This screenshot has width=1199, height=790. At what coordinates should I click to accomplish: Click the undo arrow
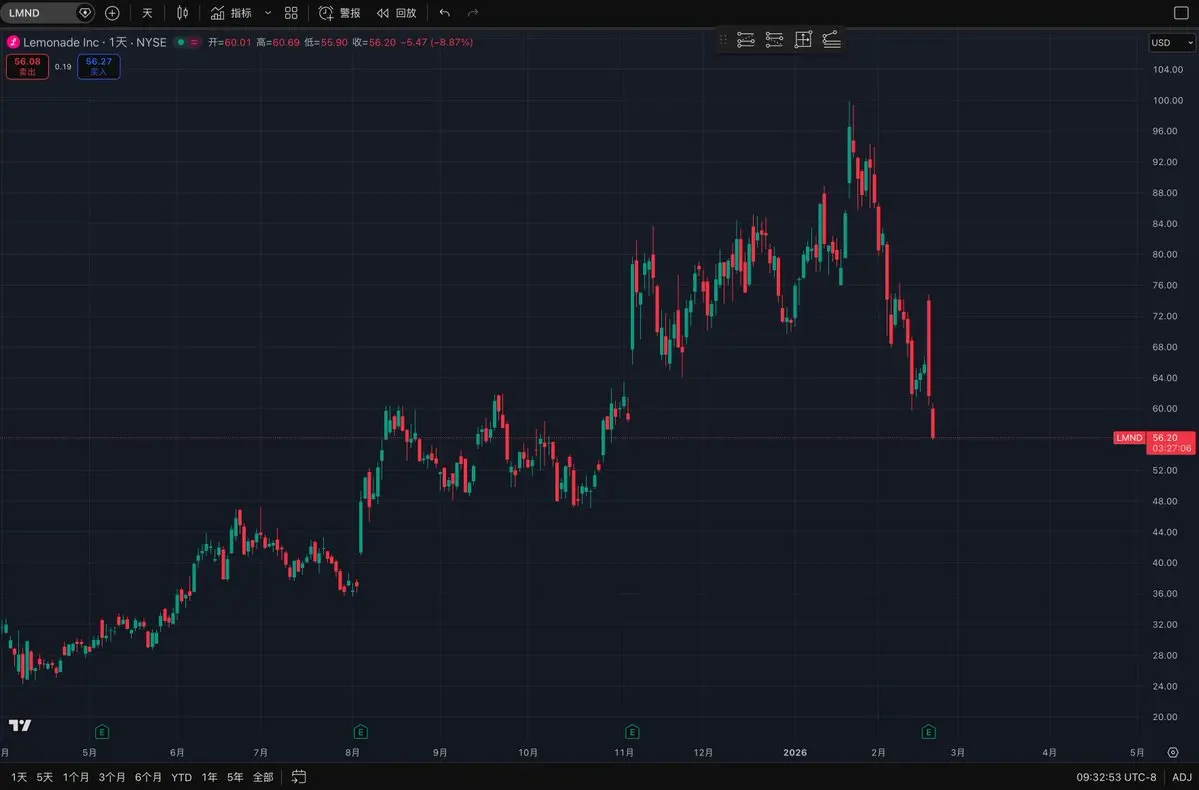pos(444,13)
